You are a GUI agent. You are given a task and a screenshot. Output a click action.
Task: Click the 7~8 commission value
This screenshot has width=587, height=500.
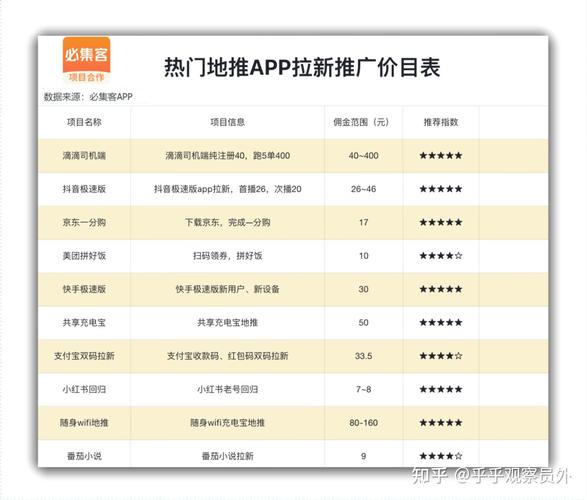[364, 390]
